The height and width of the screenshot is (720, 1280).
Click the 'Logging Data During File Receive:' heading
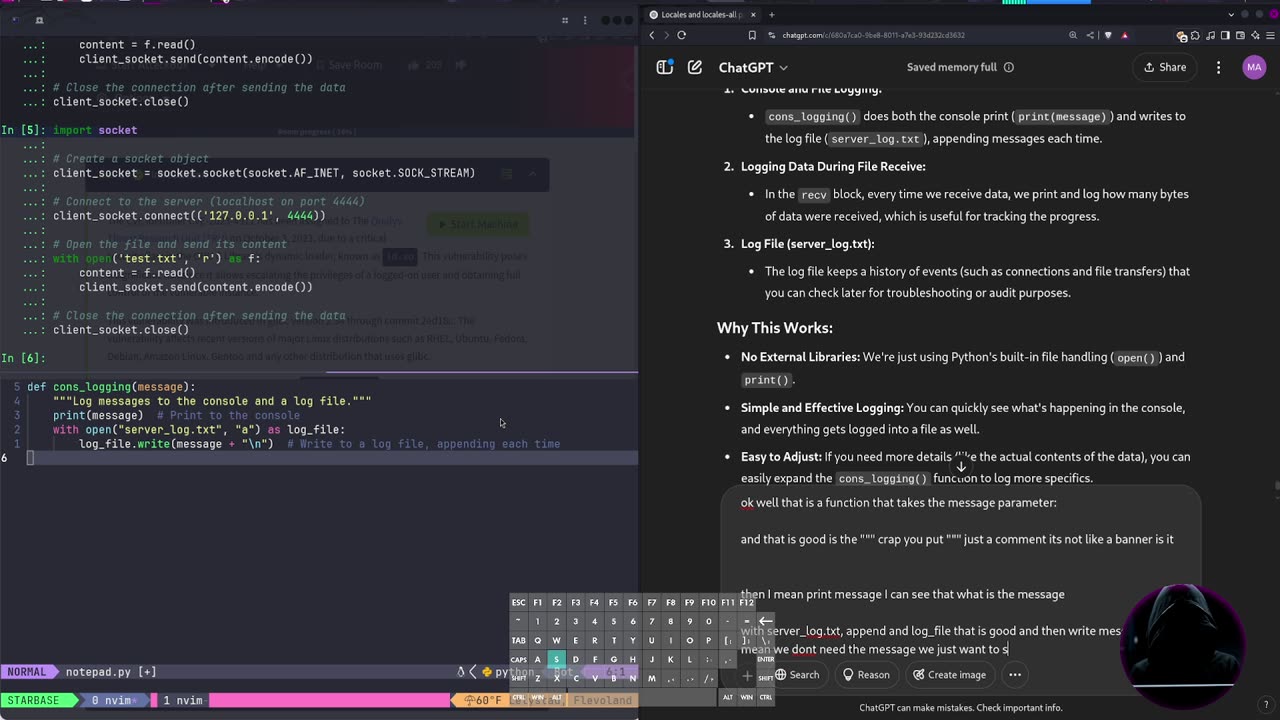[x=833, y=166]
